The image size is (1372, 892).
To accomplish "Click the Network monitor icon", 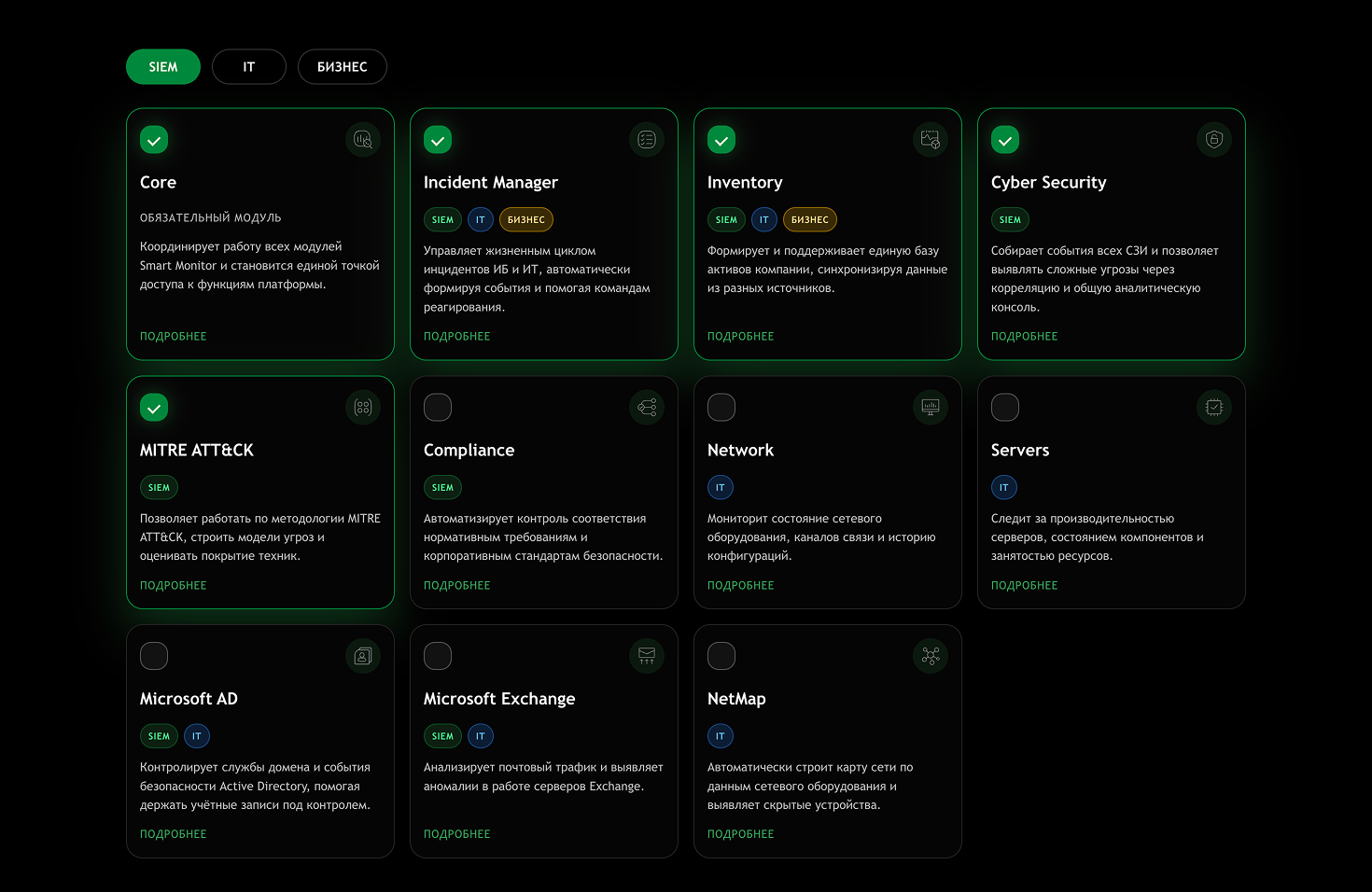I will point(931,408).
